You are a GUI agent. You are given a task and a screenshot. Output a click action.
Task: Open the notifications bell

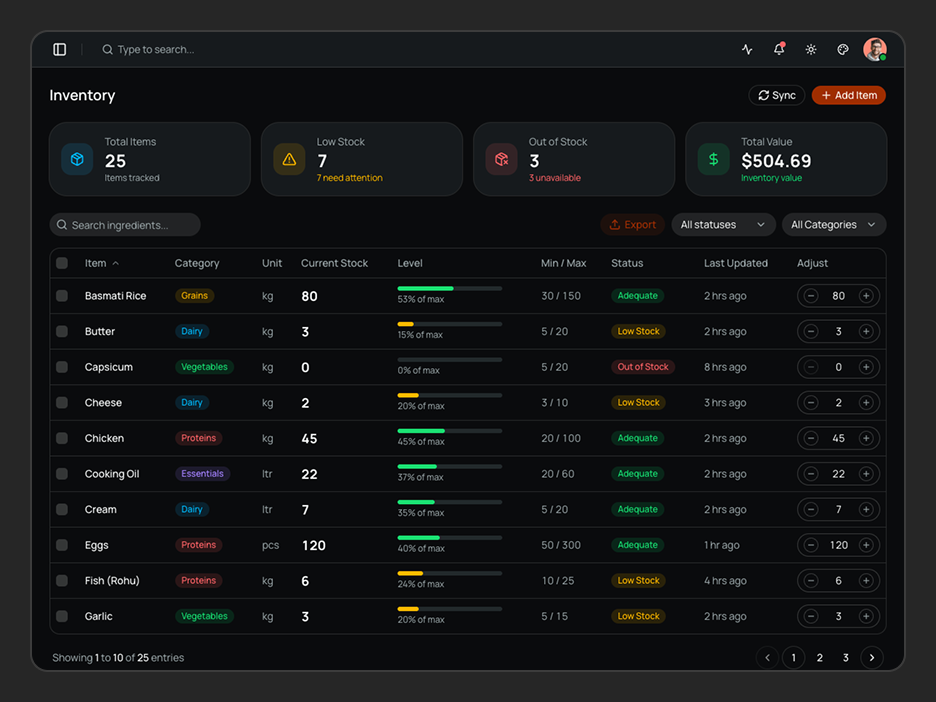[779, 49]
